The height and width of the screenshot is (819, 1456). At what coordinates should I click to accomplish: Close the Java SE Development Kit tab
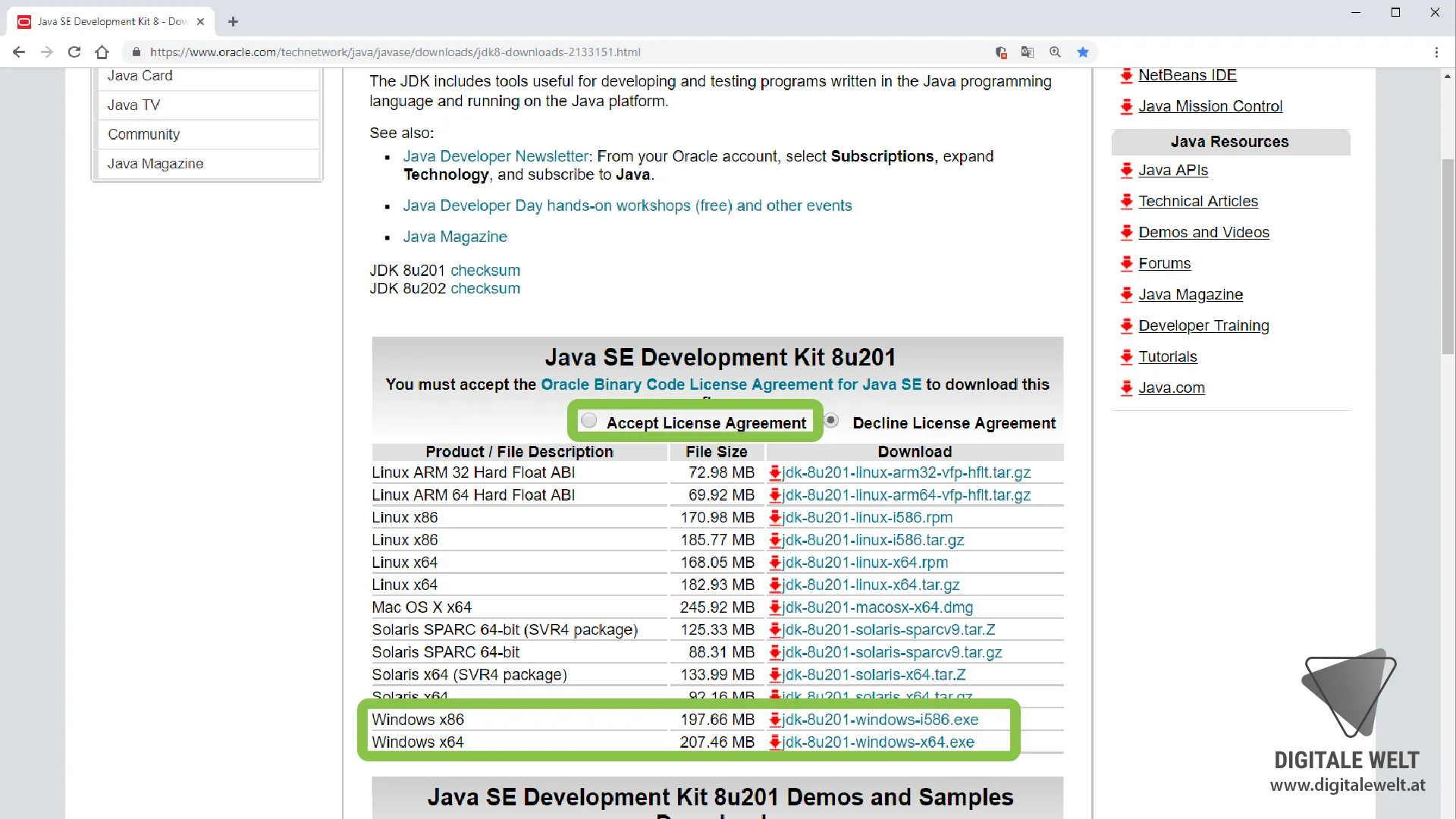click(201, 21)
